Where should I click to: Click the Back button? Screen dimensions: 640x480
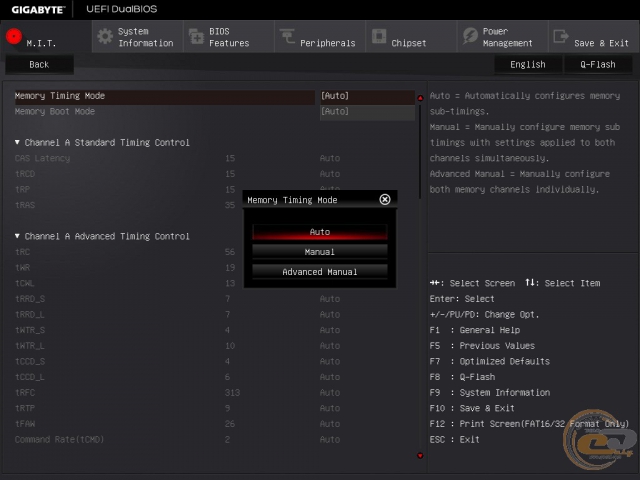pos(39,64)
